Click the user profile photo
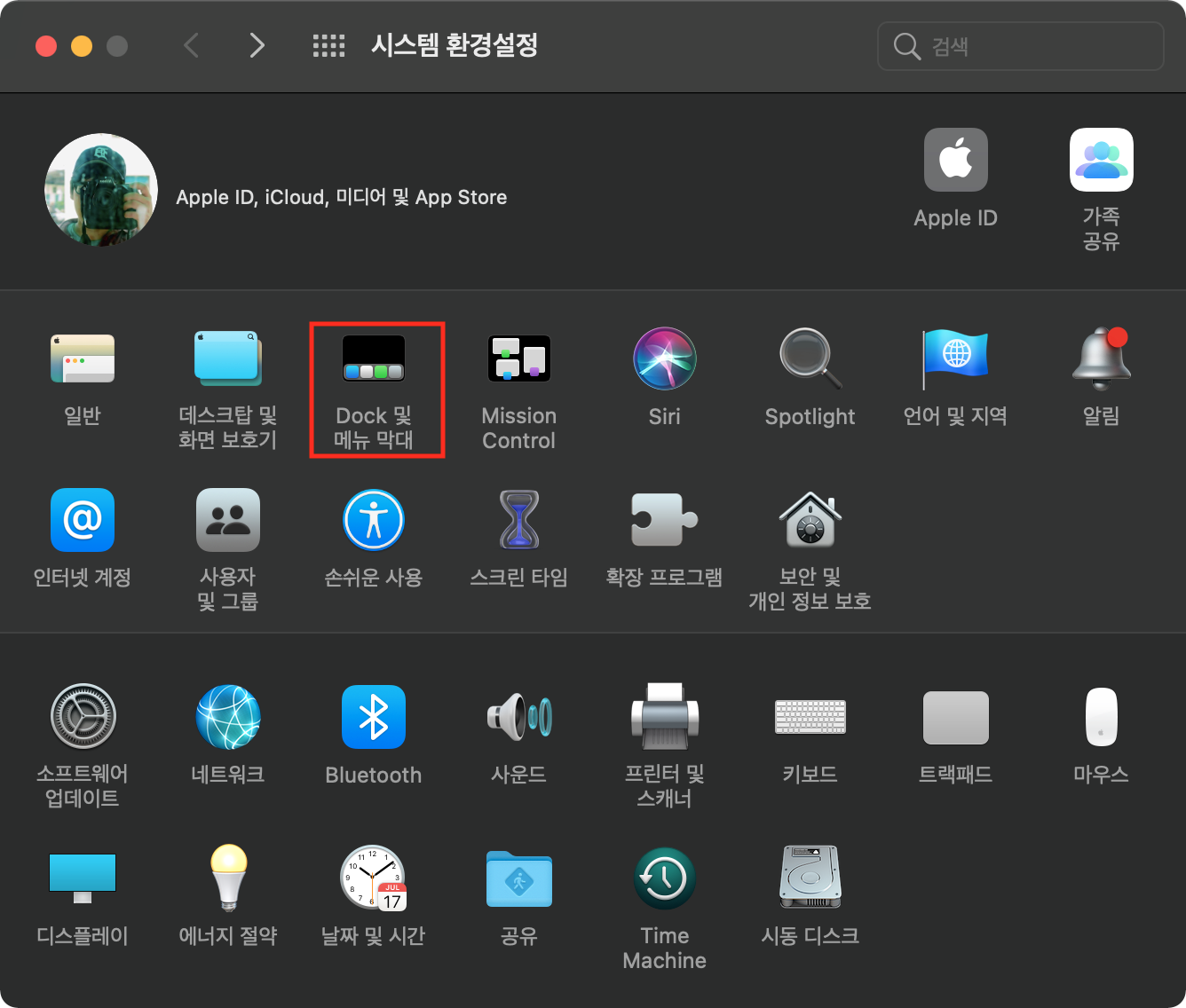Image resolution: width=1186 pixels, height=1008 pixels. [x=101, y=190]
